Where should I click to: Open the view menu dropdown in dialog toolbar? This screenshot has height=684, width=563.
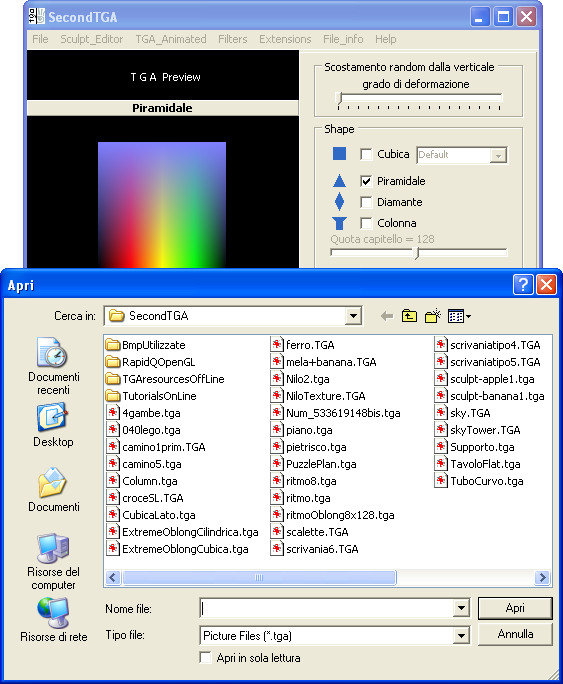(459, 316)
